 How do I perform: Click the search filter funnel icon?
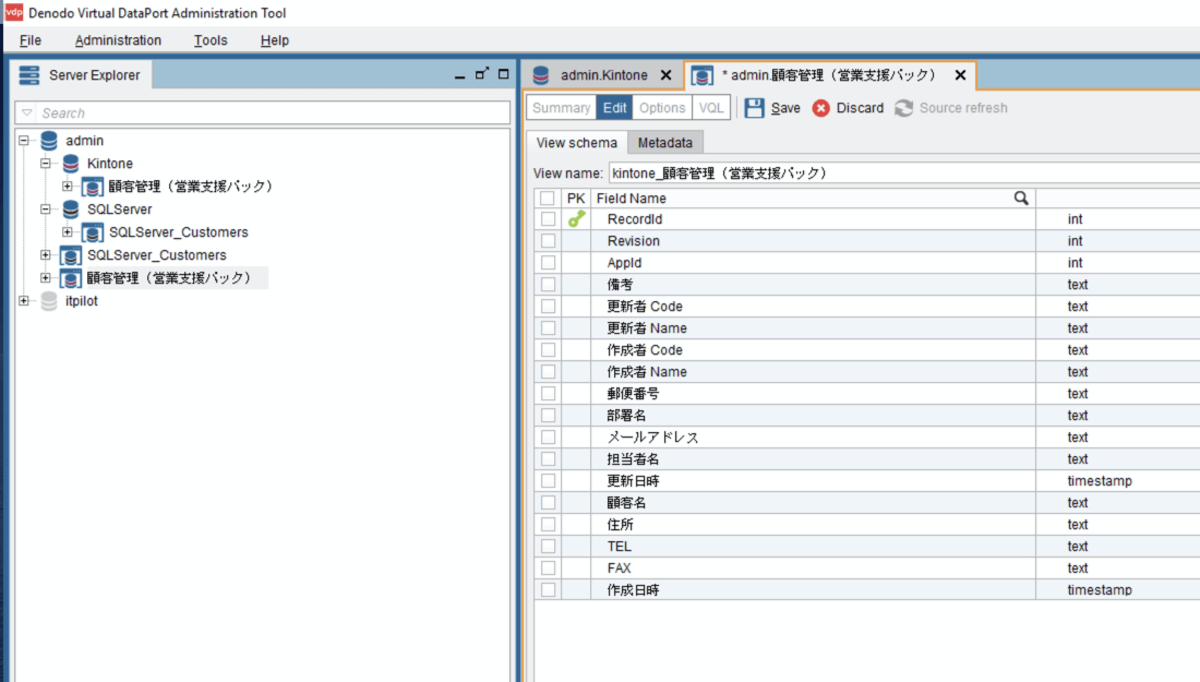[x=28, y=113]
